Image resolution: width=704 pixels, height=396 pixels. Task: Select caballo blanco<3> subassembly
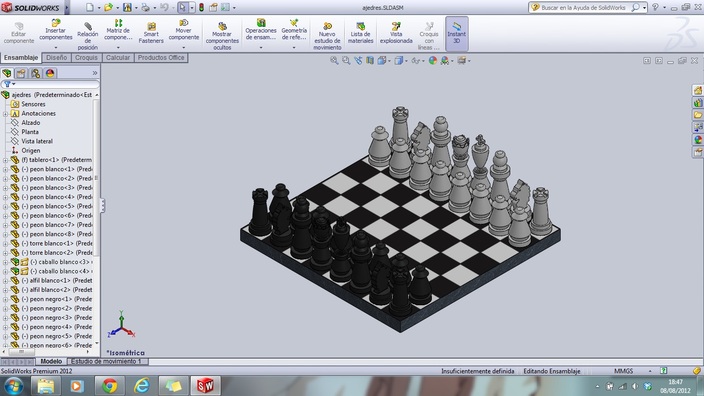[52, 262]
